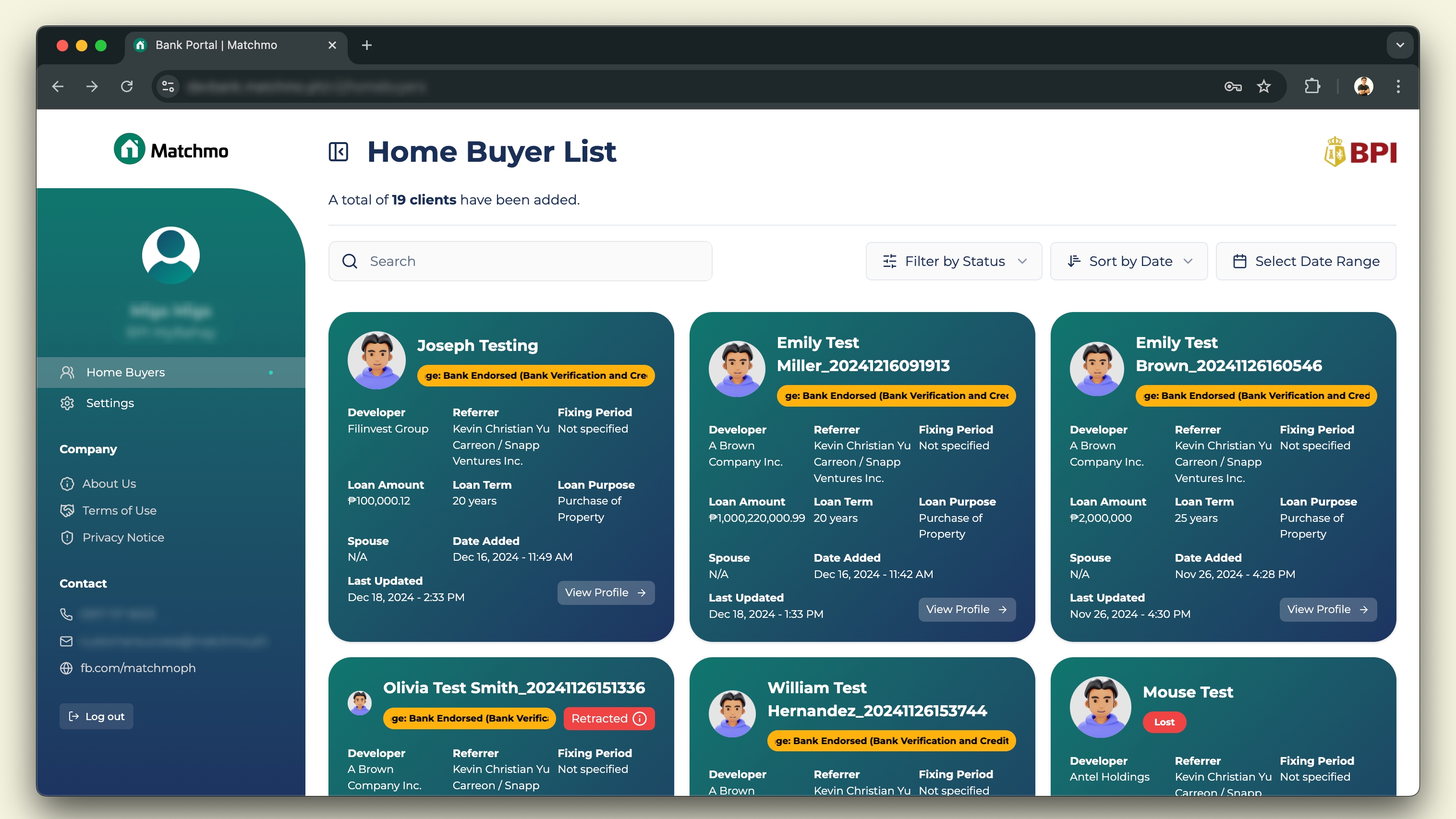Click the BPI bank logo
Image resolution: width=1456 pixels, height=819 pixels.
point(1360,152)
